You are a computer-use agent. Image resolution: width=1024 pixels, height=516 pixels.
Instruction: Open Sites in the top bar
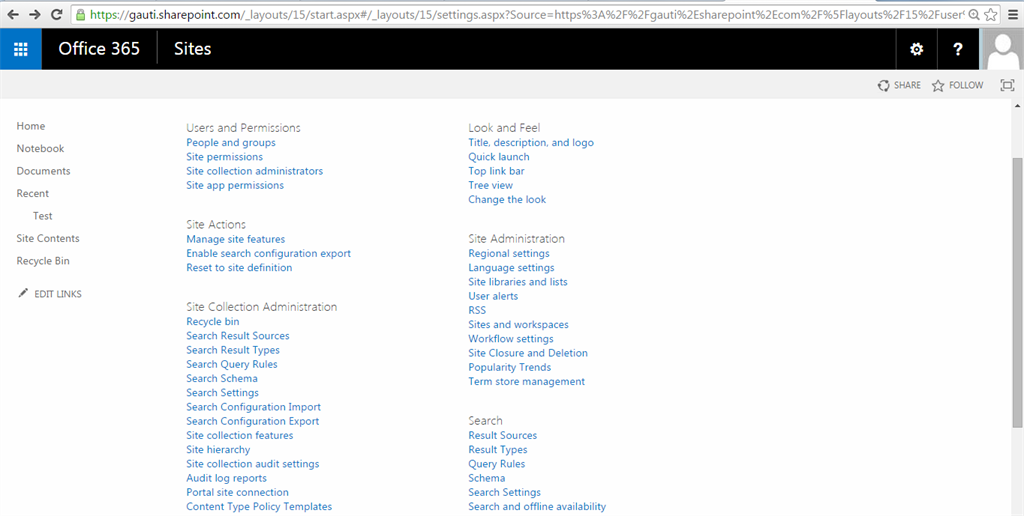pos(193,49)
